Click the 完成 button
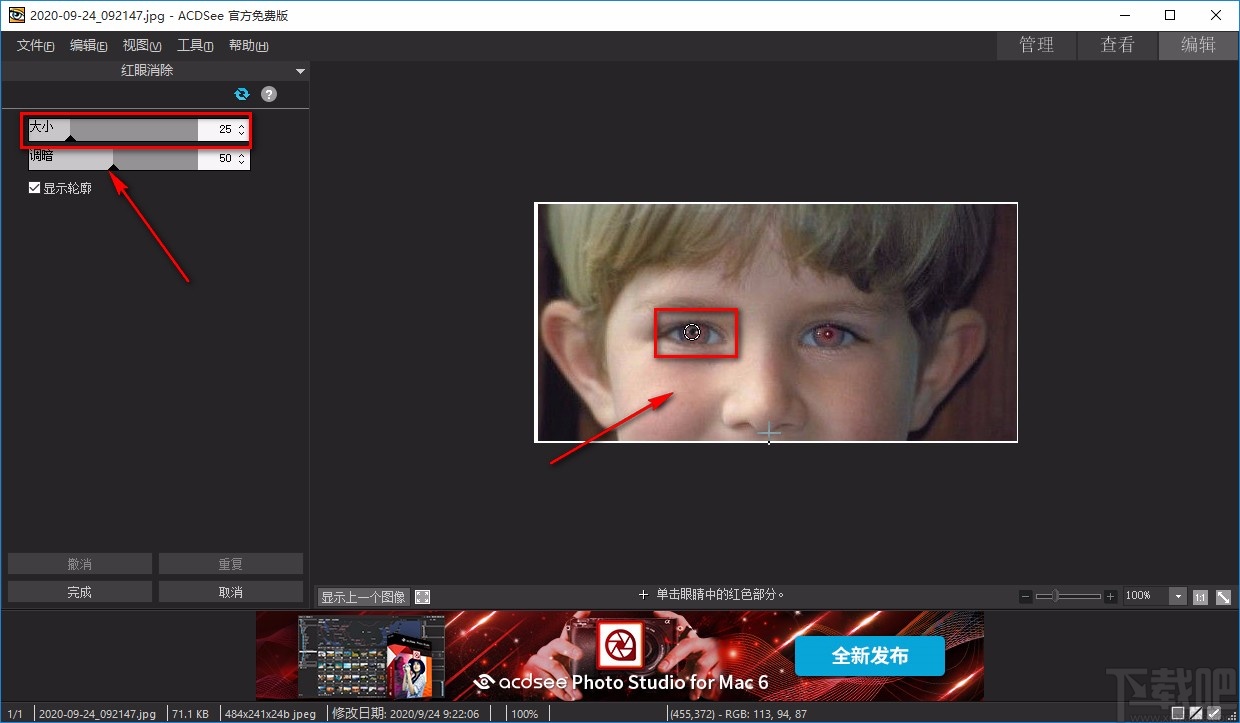Screen dimensions: 1240x723 (x=80, y=592)
